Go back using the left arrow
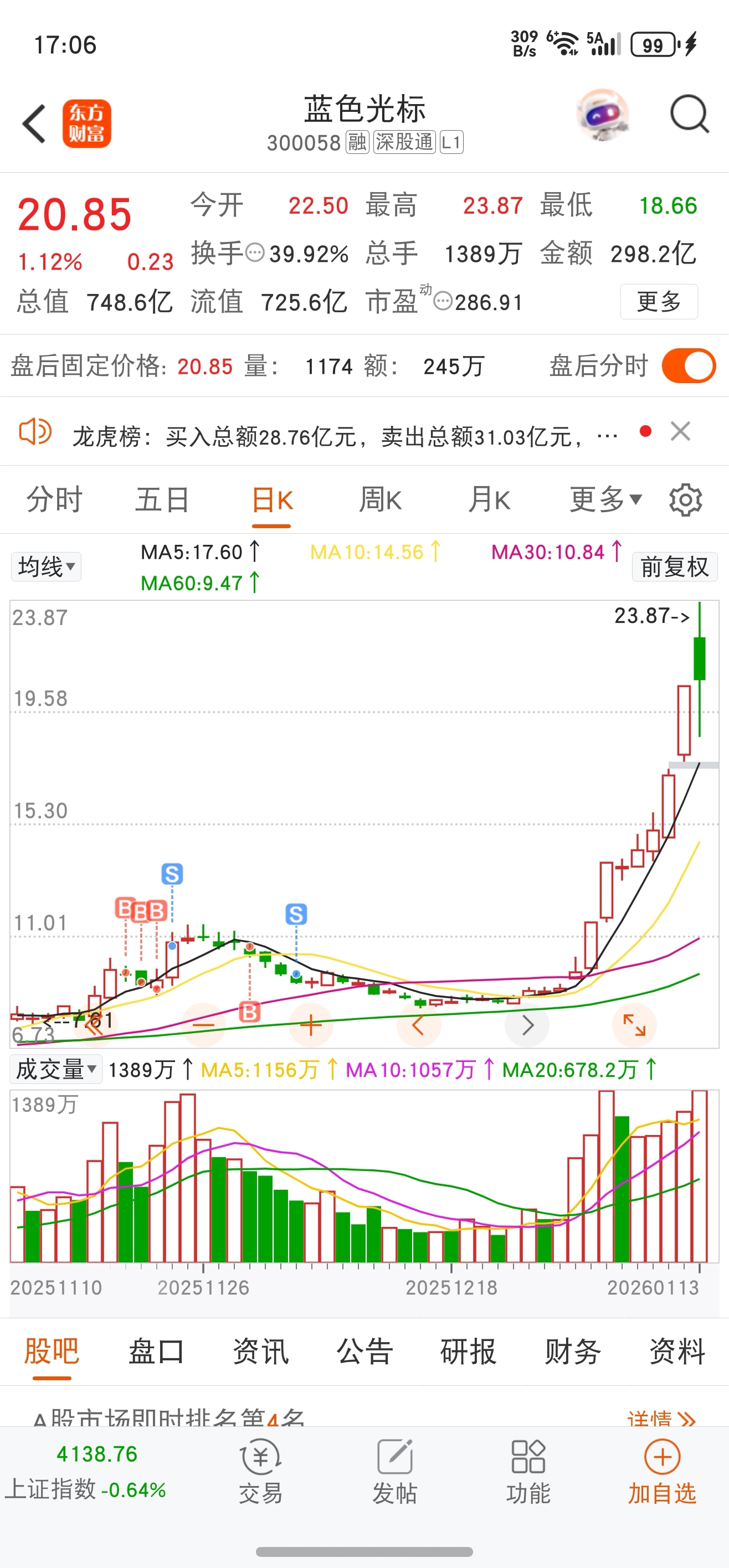Screen dimensions: 729x1568 [x=34, y=123]
